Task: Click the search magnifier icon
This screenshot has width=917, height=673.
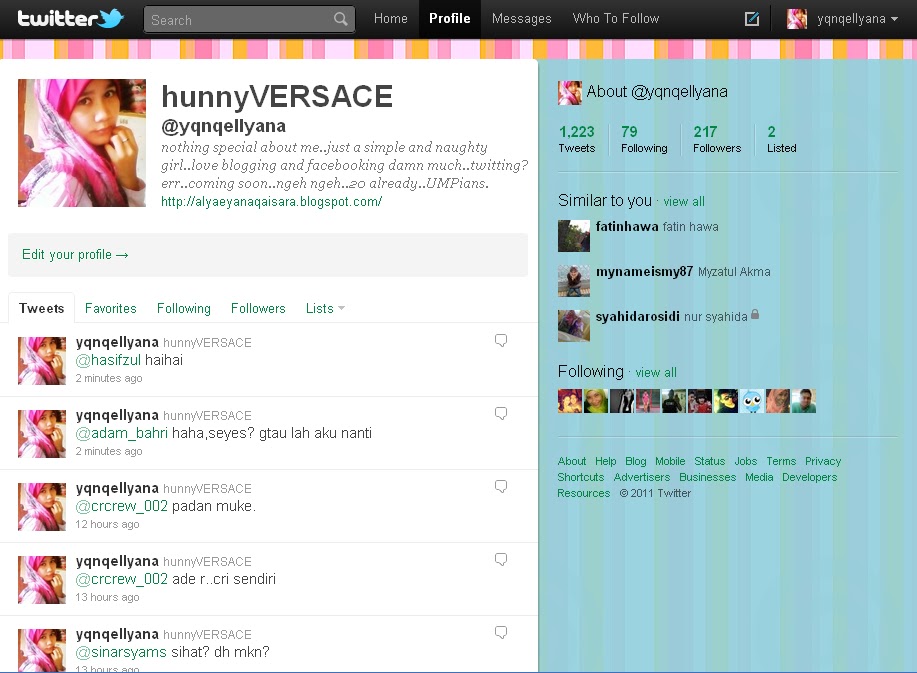Action: (x=340, y=19)
